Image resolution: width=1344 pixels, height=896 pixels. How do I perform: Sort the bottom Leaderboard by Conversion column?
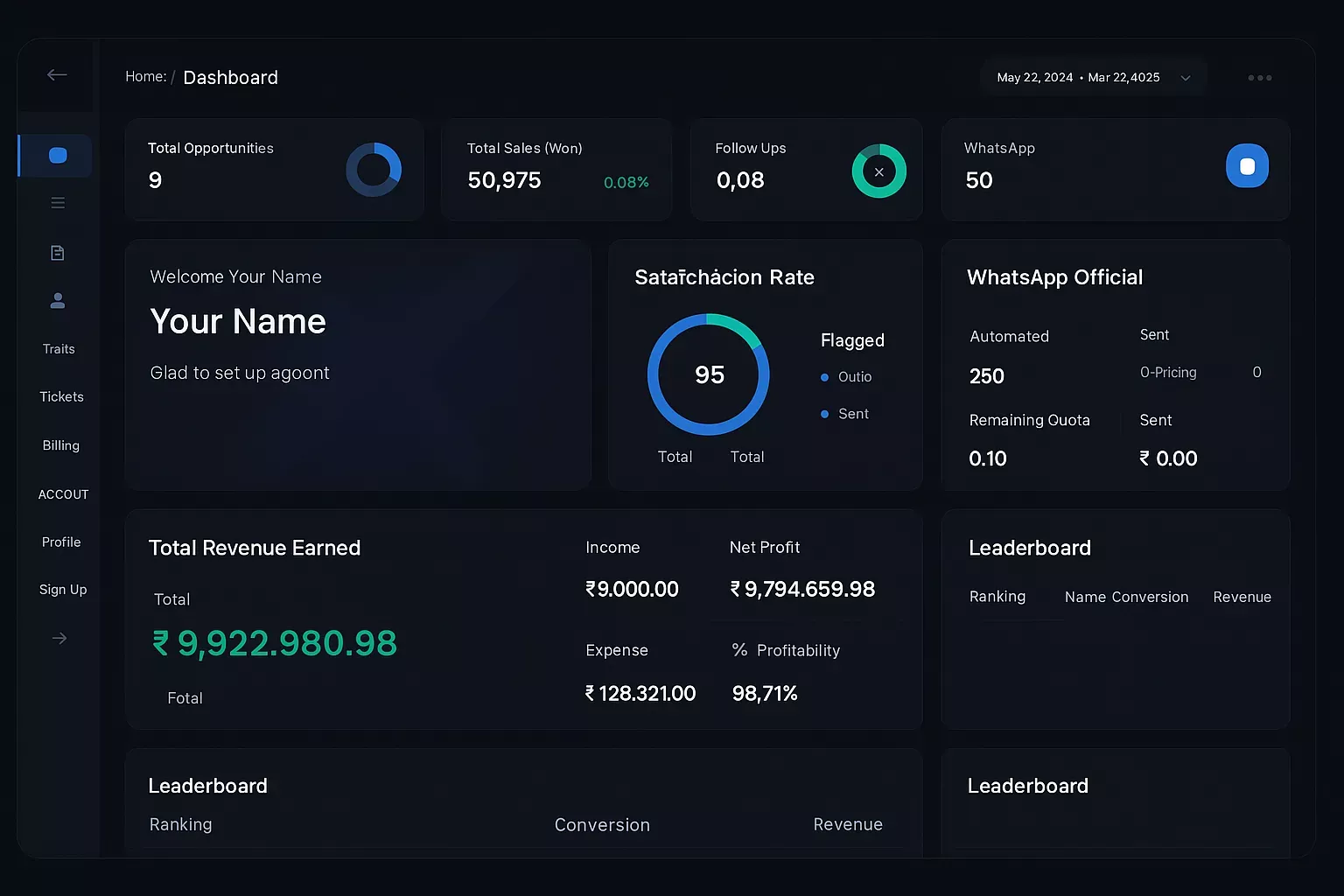click(602, 825)
